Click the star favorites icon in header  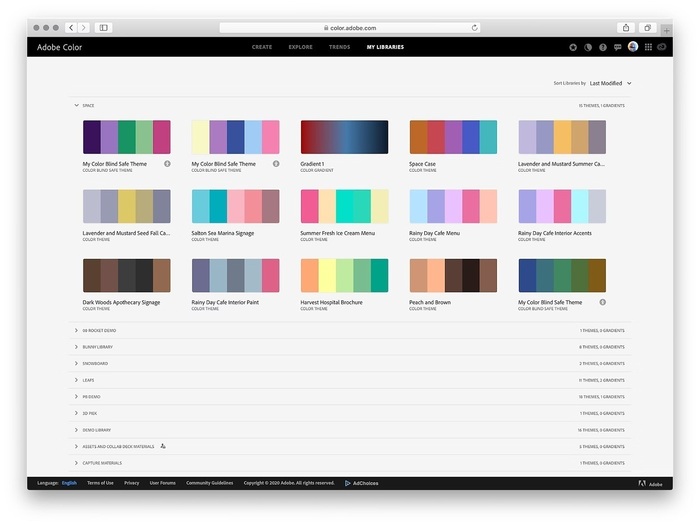tap(573, 47)
